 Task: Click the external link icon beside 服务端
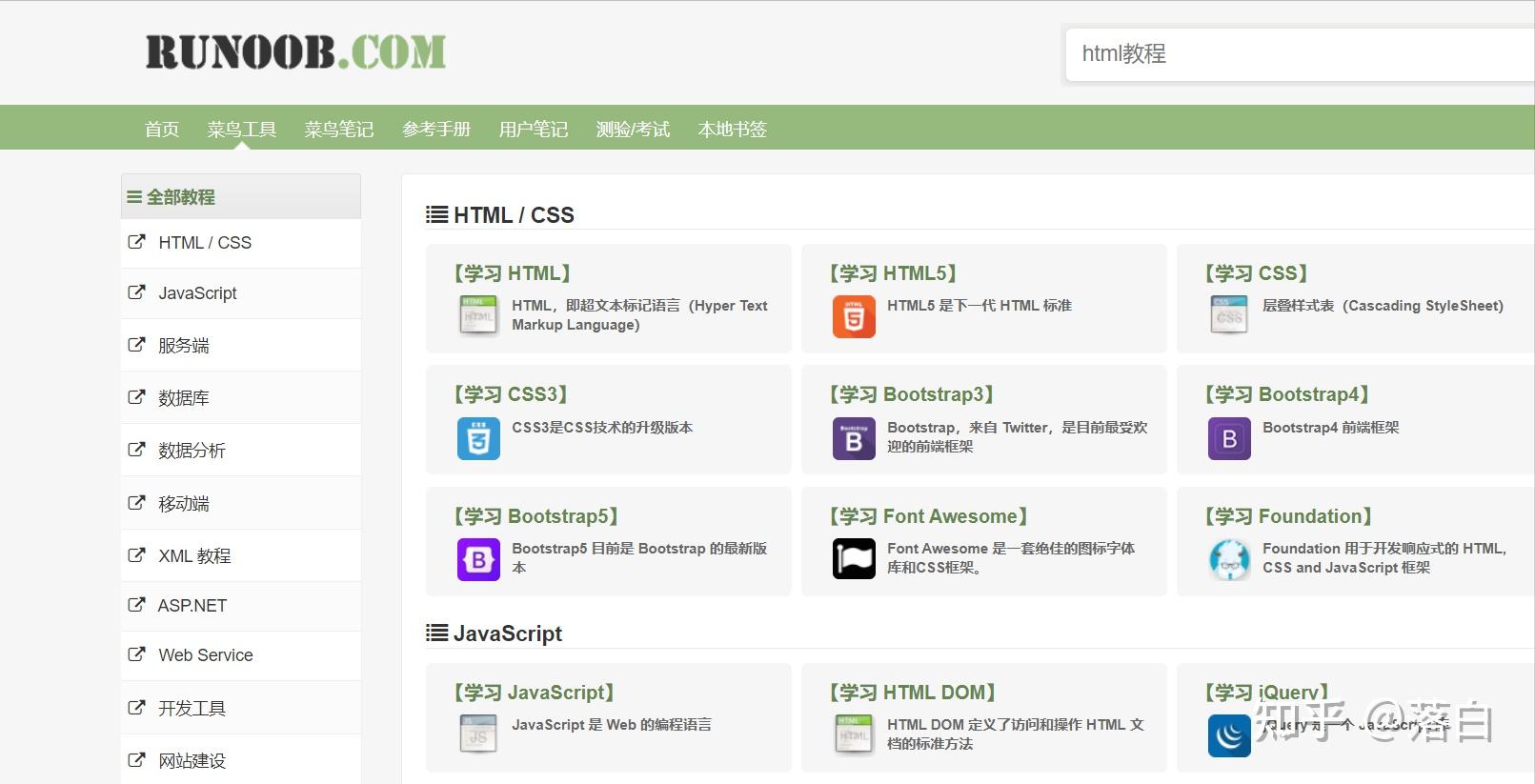[137, 345]
